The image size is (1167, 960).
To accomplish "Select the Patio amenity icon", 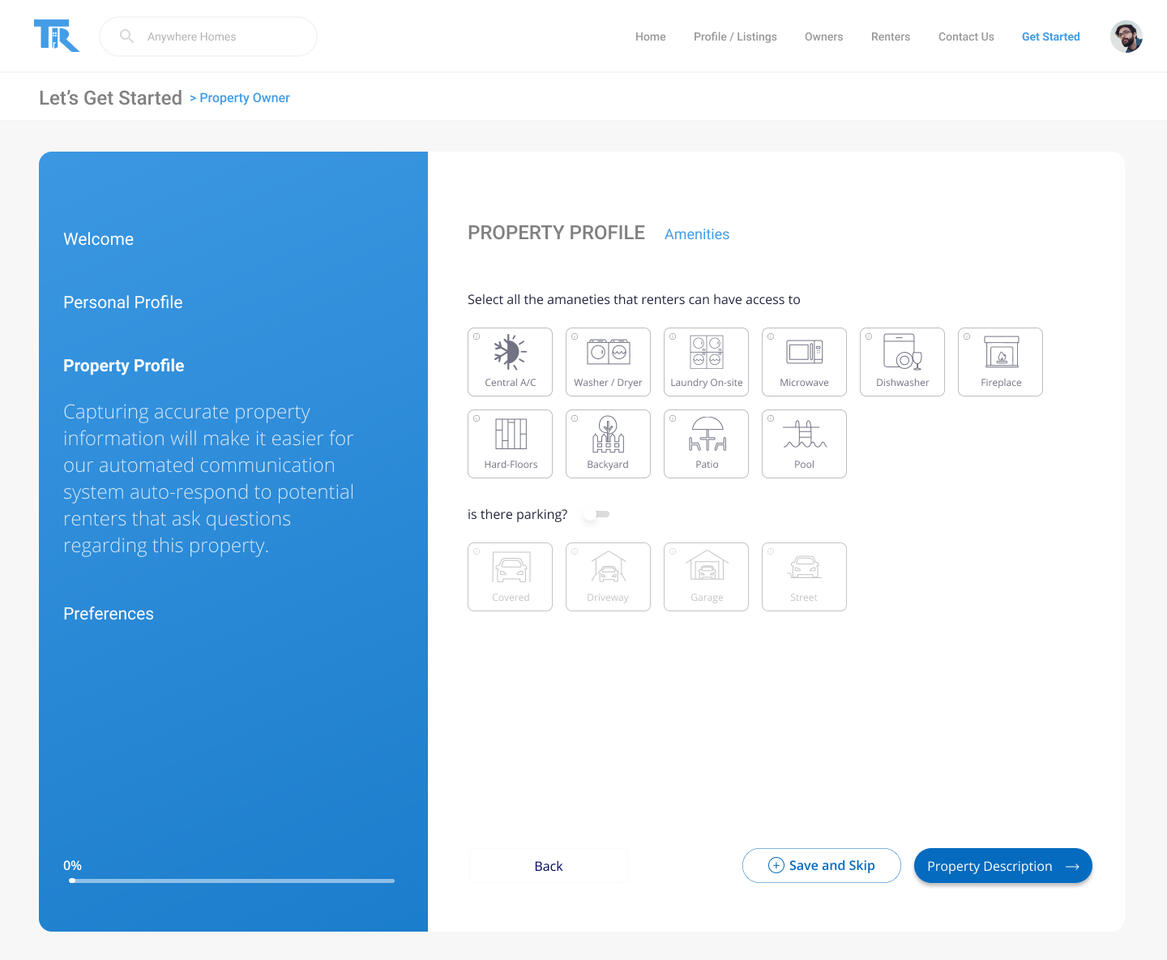I will (x=706, y=443).
